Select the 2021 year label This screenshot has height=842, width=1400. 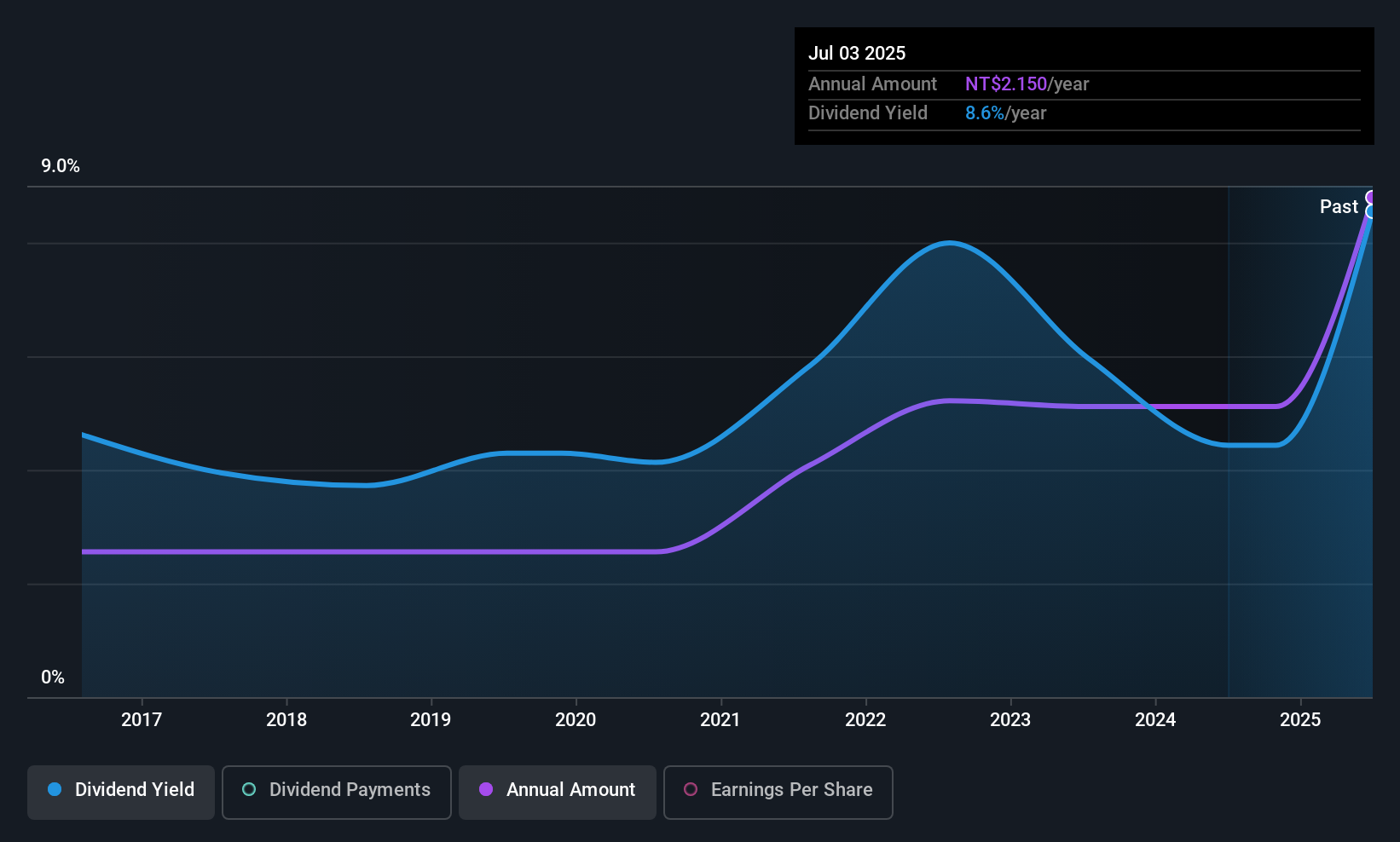coord(720,719)
